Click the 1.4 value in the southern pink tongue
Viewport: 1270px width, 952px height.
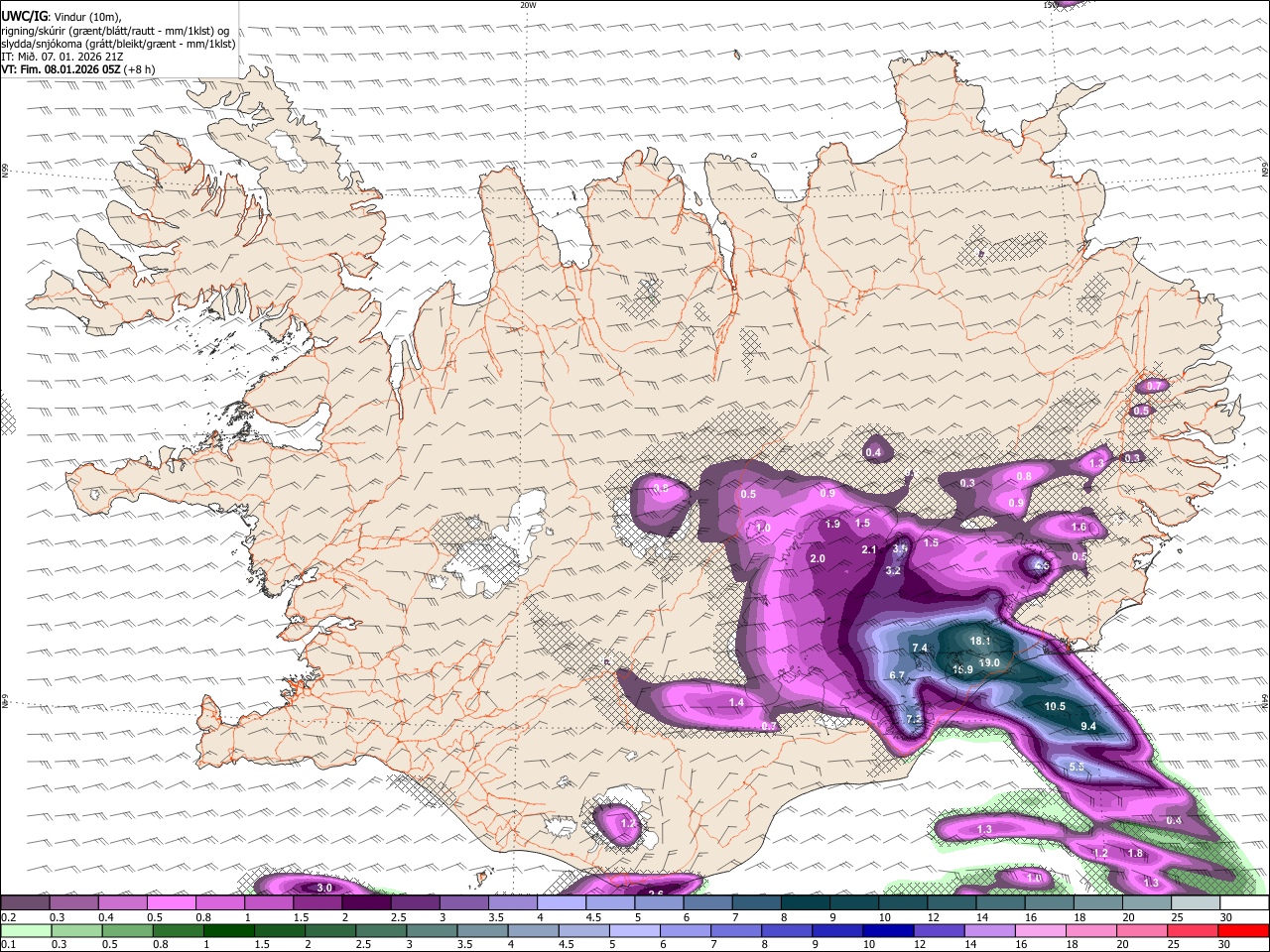click(736, 702)
